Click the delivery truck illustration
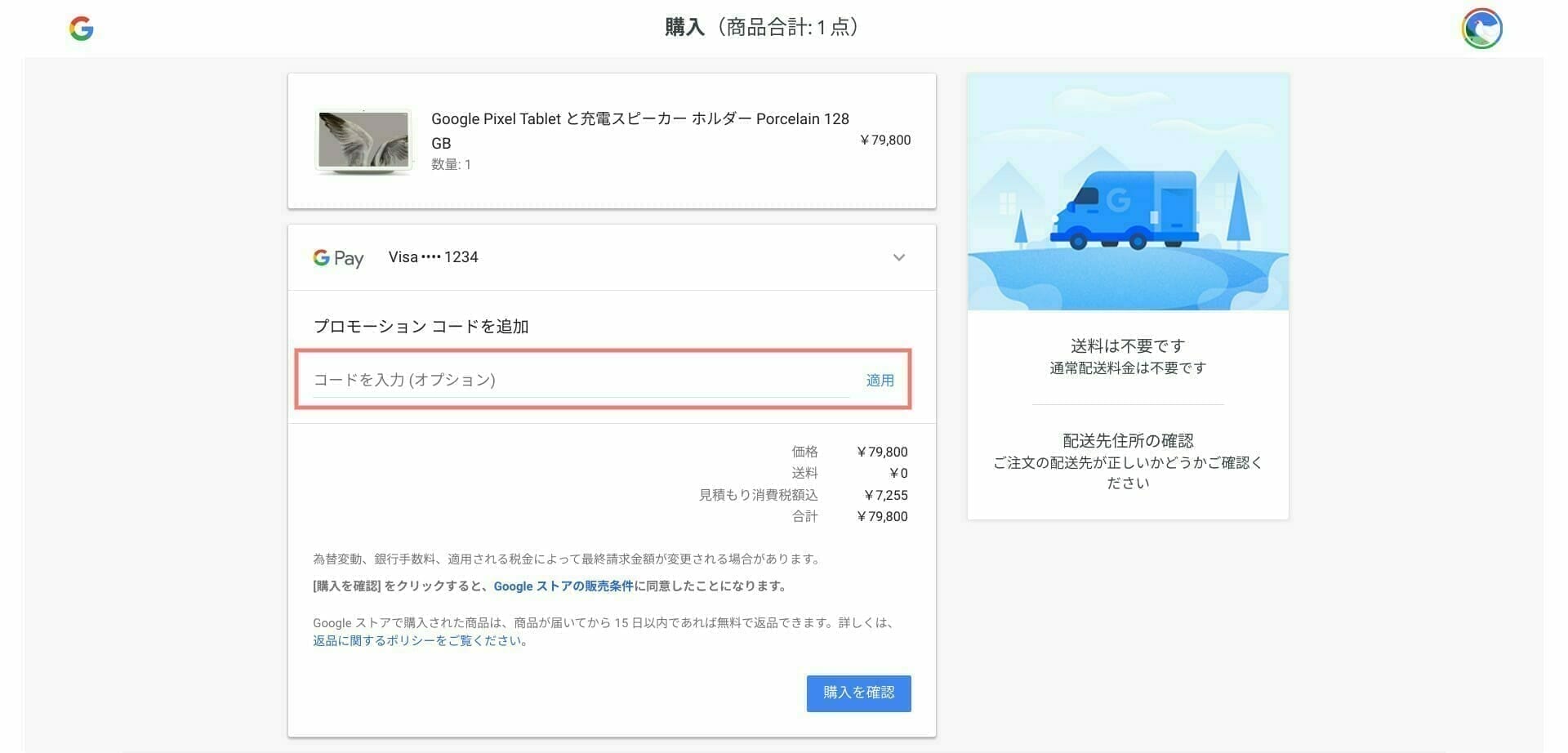The image size is (1568, 753). (x=1128, y=193)
